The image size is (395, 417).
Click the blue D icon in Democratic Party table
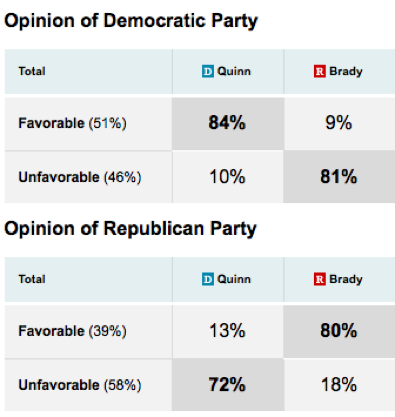coord(208,71)
